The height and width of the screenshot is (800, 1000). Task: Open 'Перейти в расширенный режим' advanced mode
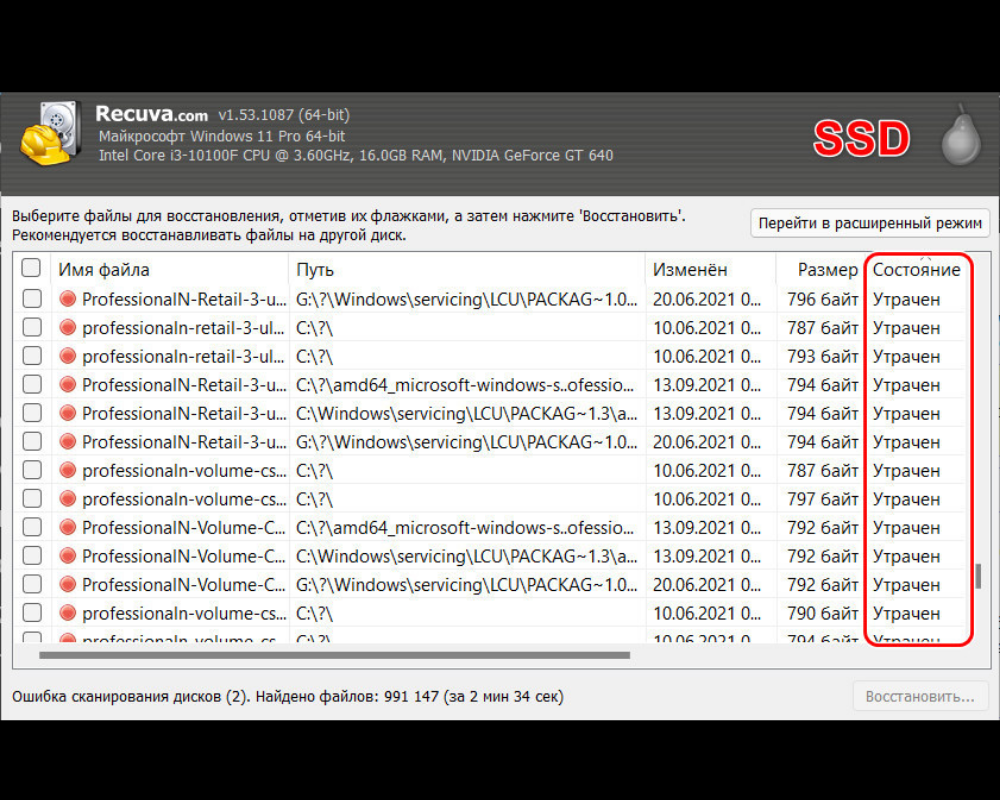[x=870, y=223]
